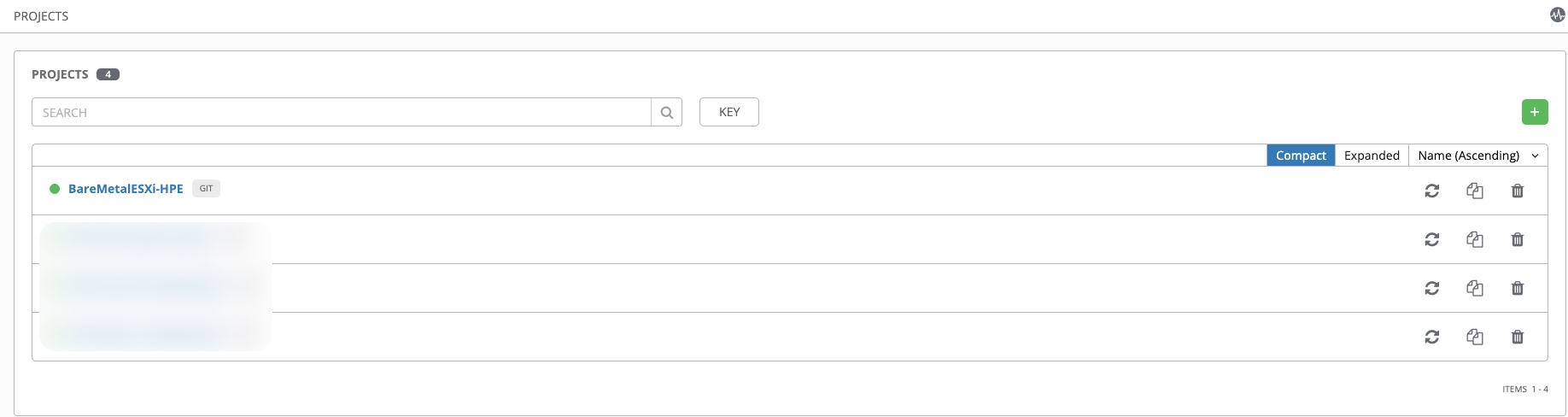
Task: Copy the BareMetalESXi-HPE project
Action: (1475, 191)
